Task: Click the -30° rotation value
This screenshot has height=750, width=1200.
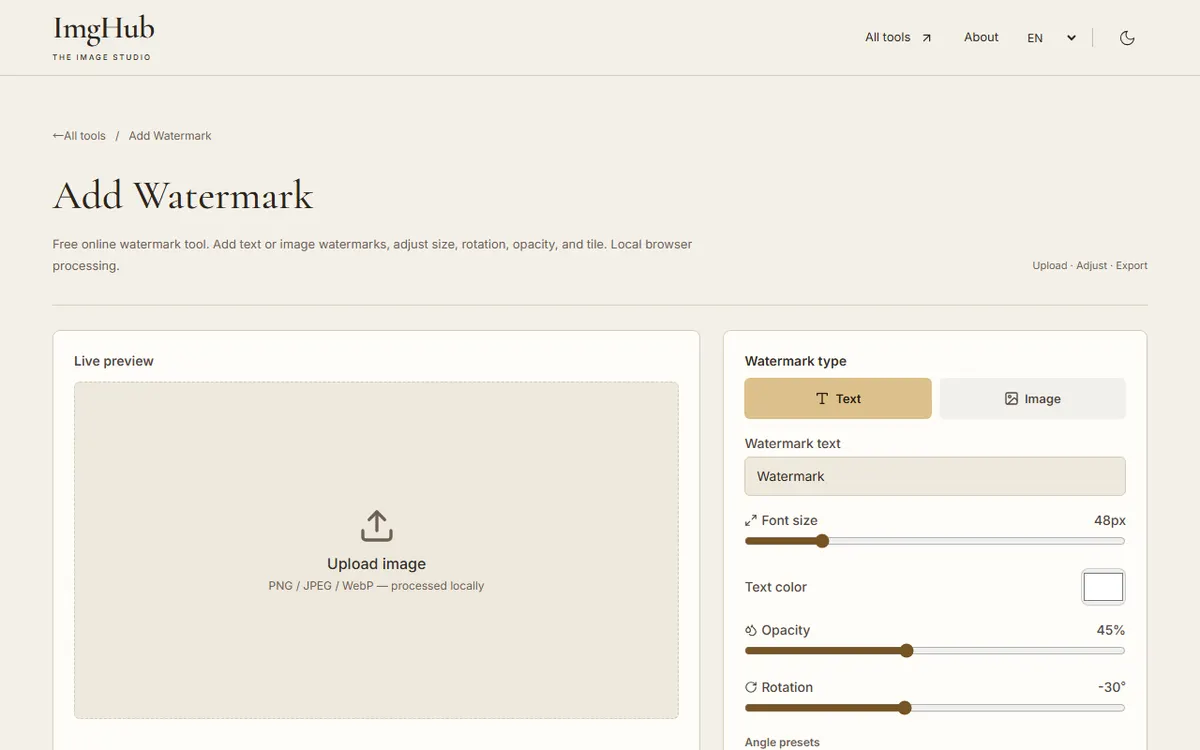Action: [x=1112, y=687]
